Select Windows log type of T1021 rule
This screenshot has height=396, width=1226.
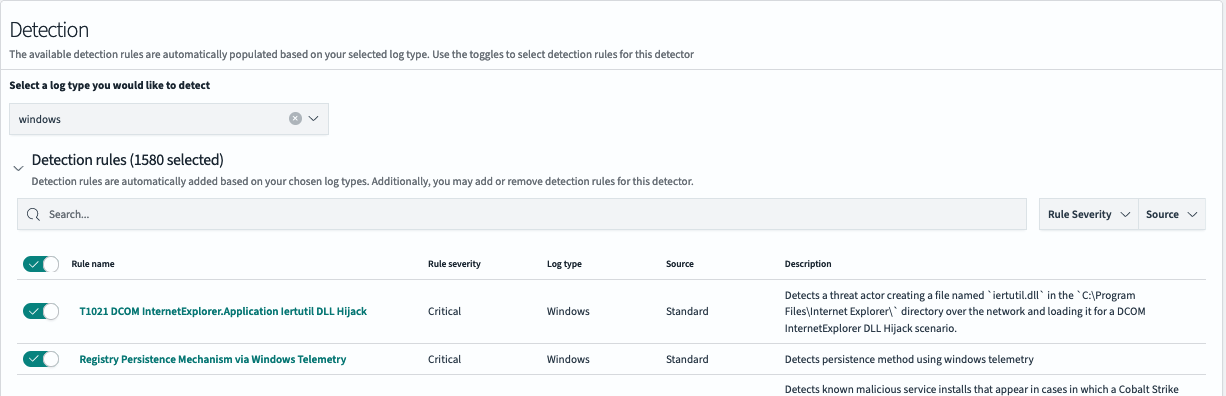pos(568,311)
